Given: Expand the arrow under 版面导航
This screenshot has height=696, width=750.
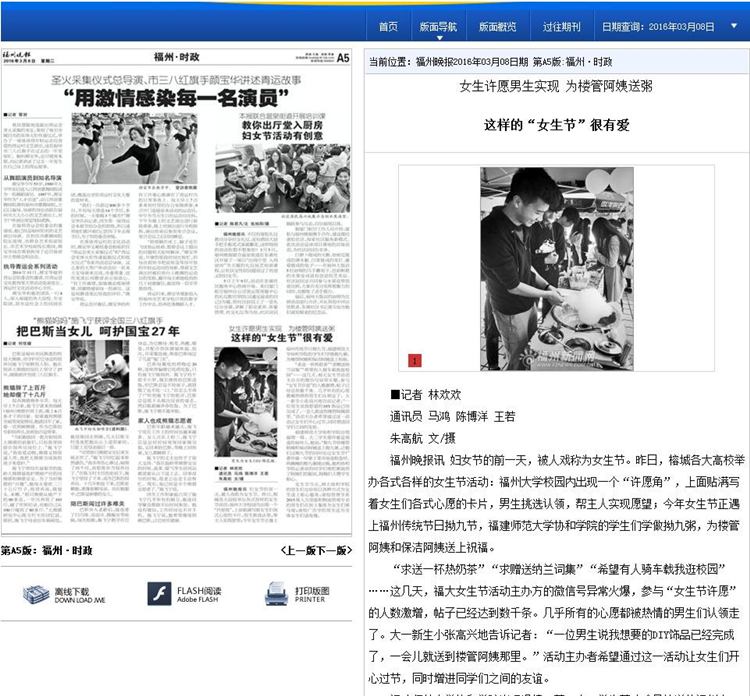Looking at the screenshot, I should coord(440,38).
